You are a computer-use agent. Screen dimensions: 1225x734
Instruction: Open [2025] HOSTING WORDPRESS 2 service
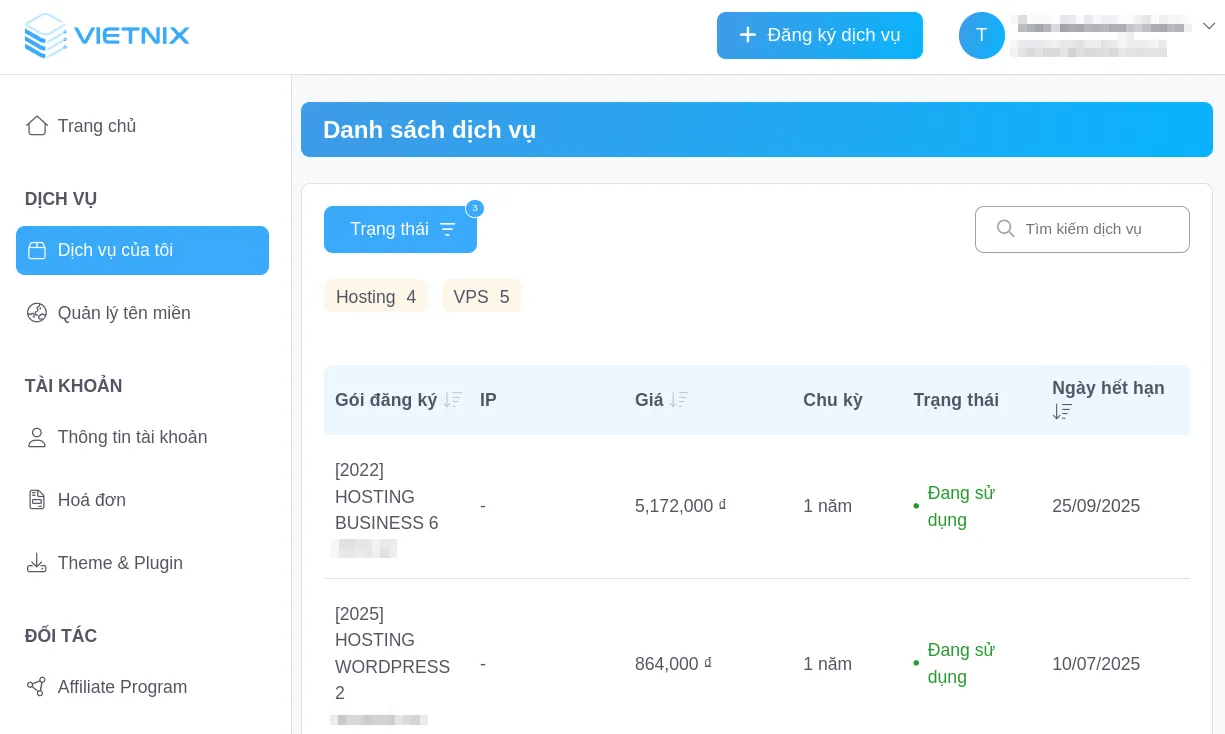coord(392,653)
